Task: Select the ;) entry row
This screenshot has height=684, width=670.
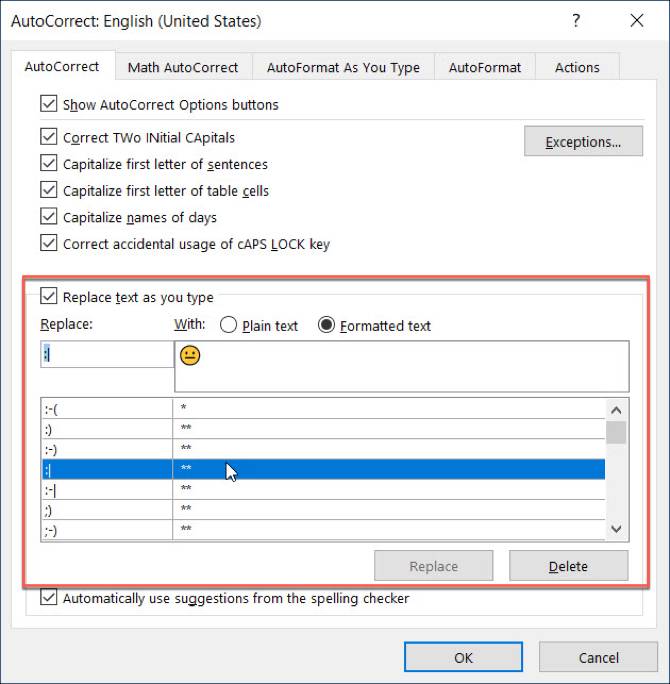Action: coord(323,509)
